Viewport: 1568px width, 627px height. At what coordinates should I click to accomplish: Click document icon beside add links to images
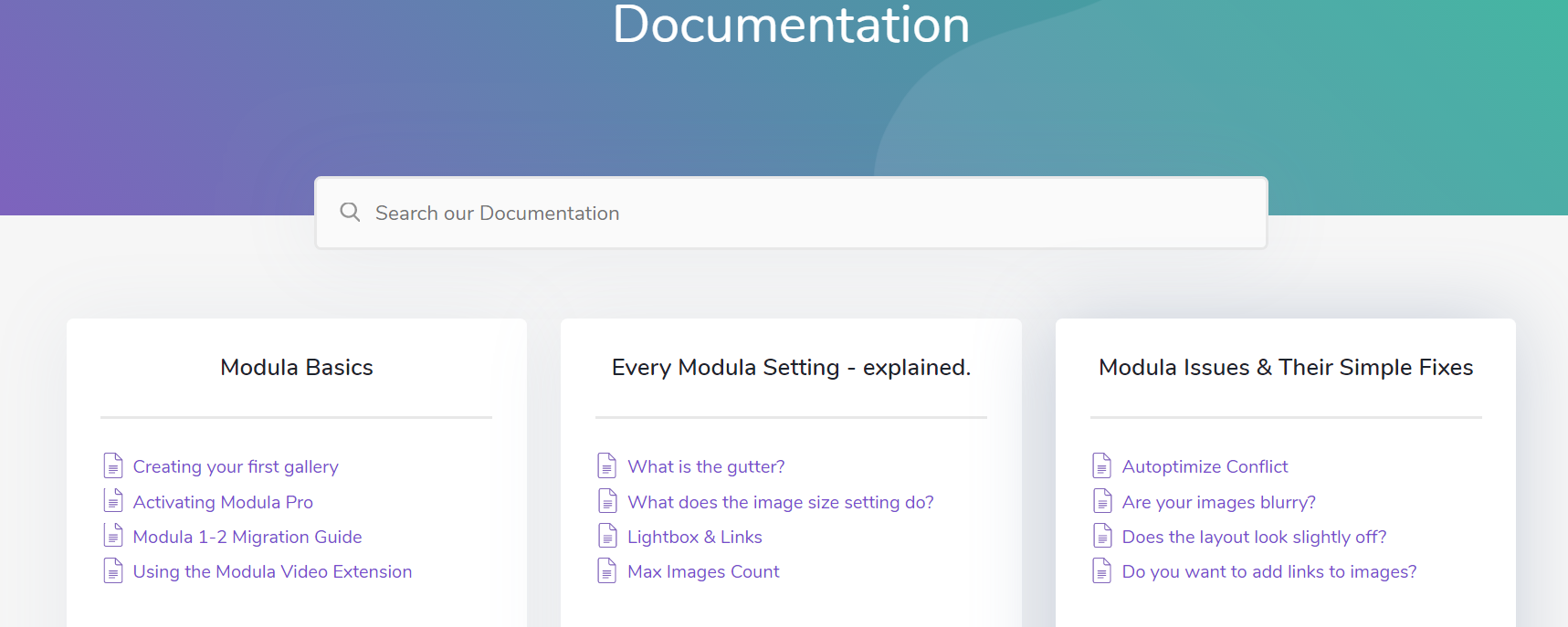(1102, 570)
